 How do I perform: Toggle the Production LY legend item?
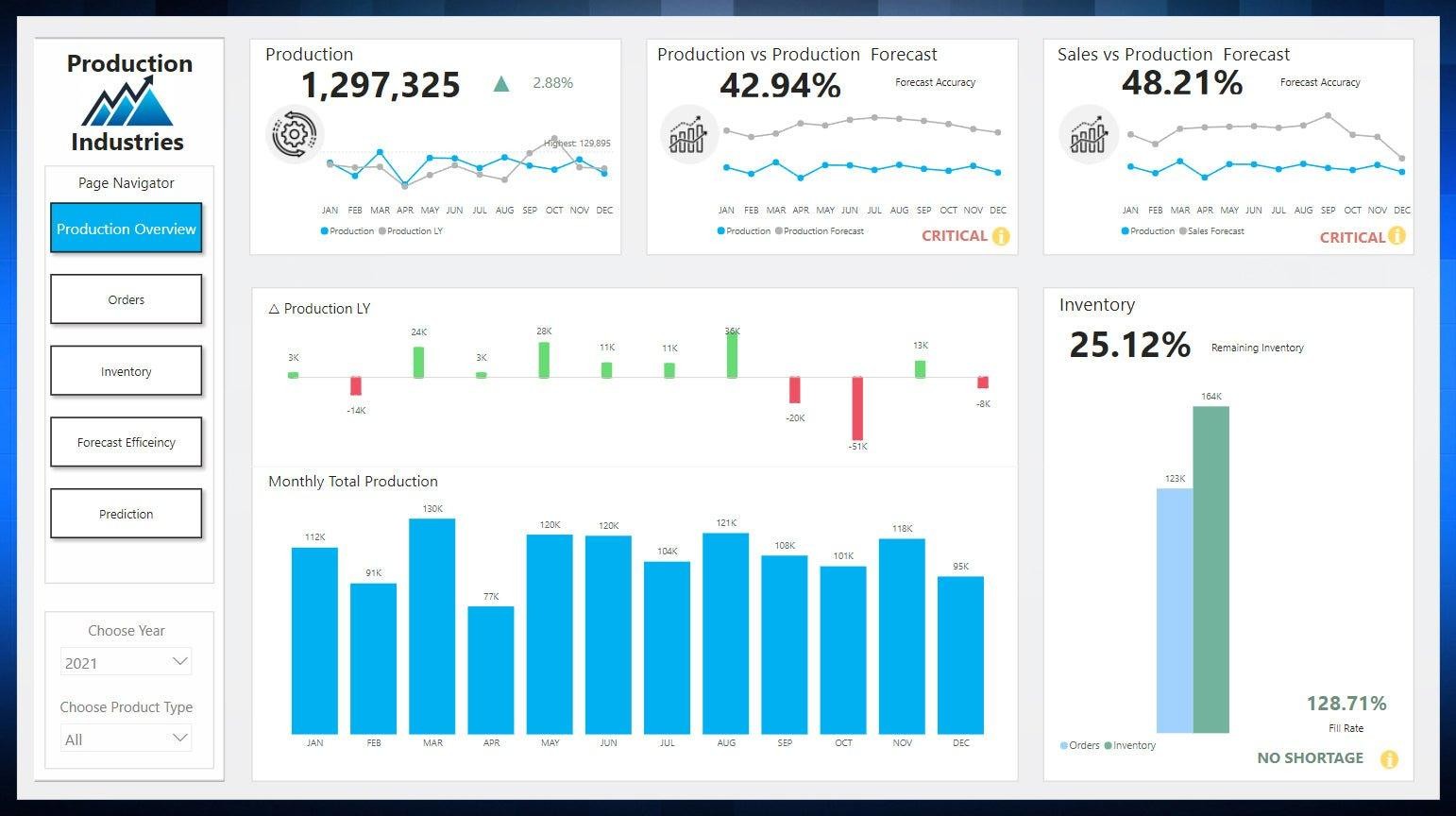411,231
